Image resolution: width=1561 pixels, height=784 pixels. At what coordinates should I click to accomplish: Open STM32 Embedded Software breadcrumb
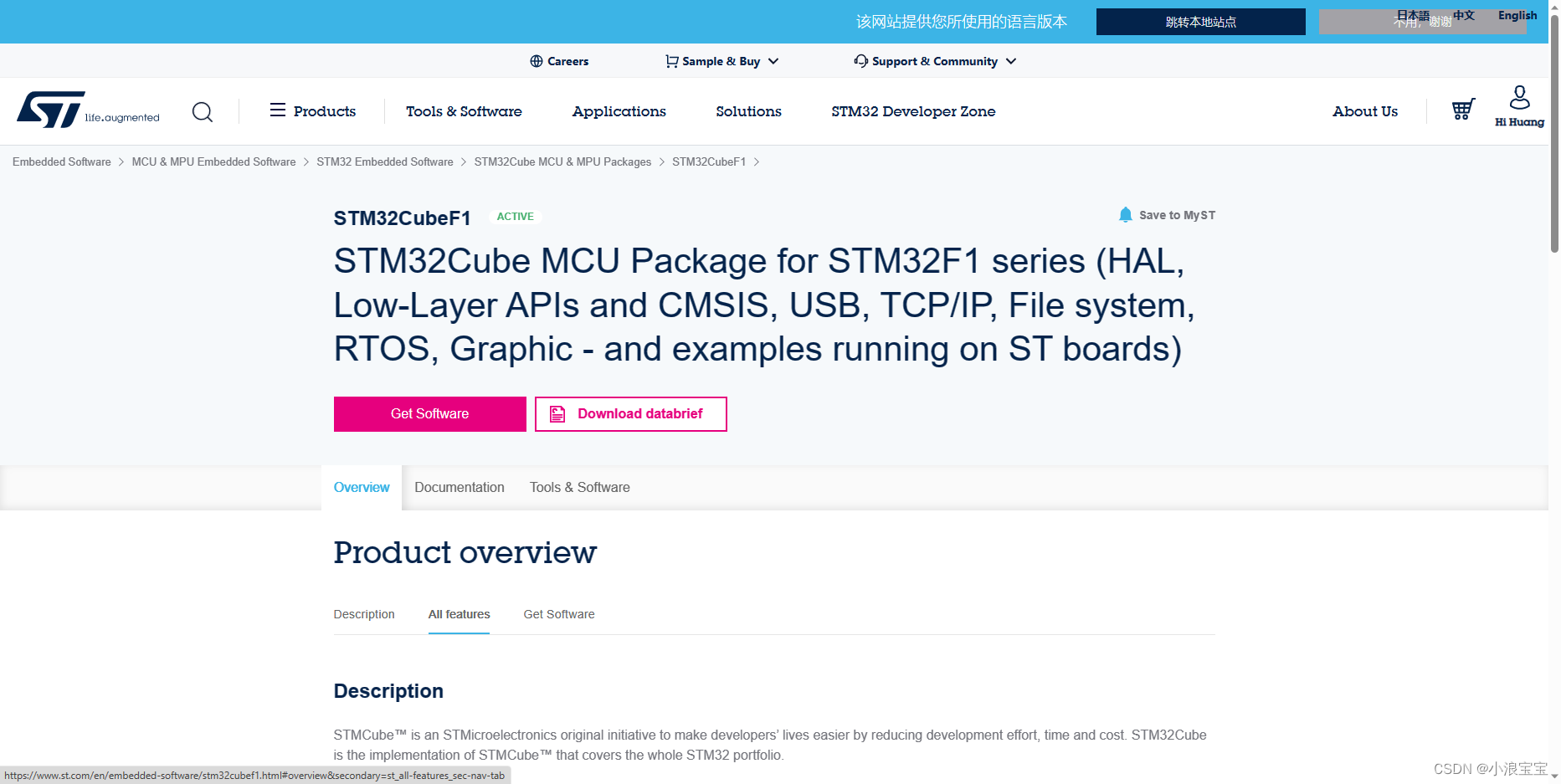(385, 161)
